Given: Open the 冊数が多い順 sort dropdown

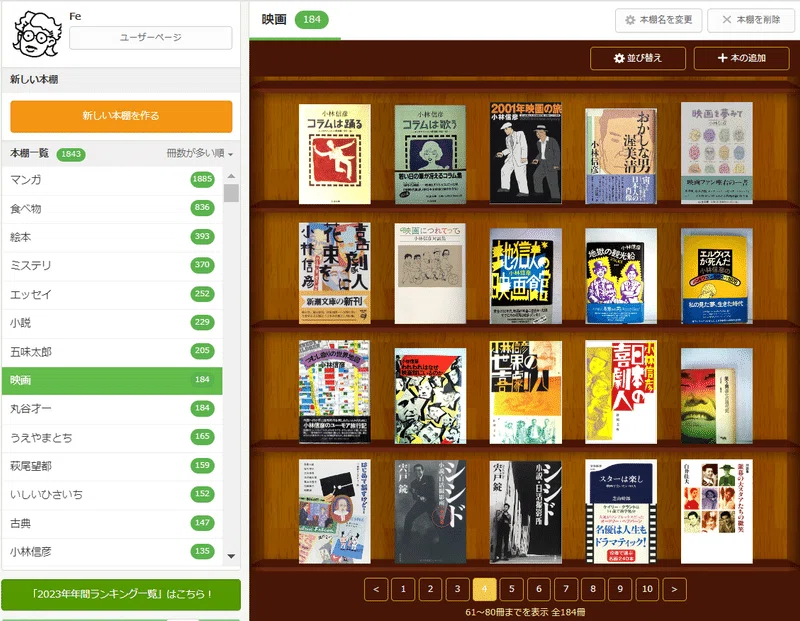Looking at the screenshot, I should [x=199, y=154].
